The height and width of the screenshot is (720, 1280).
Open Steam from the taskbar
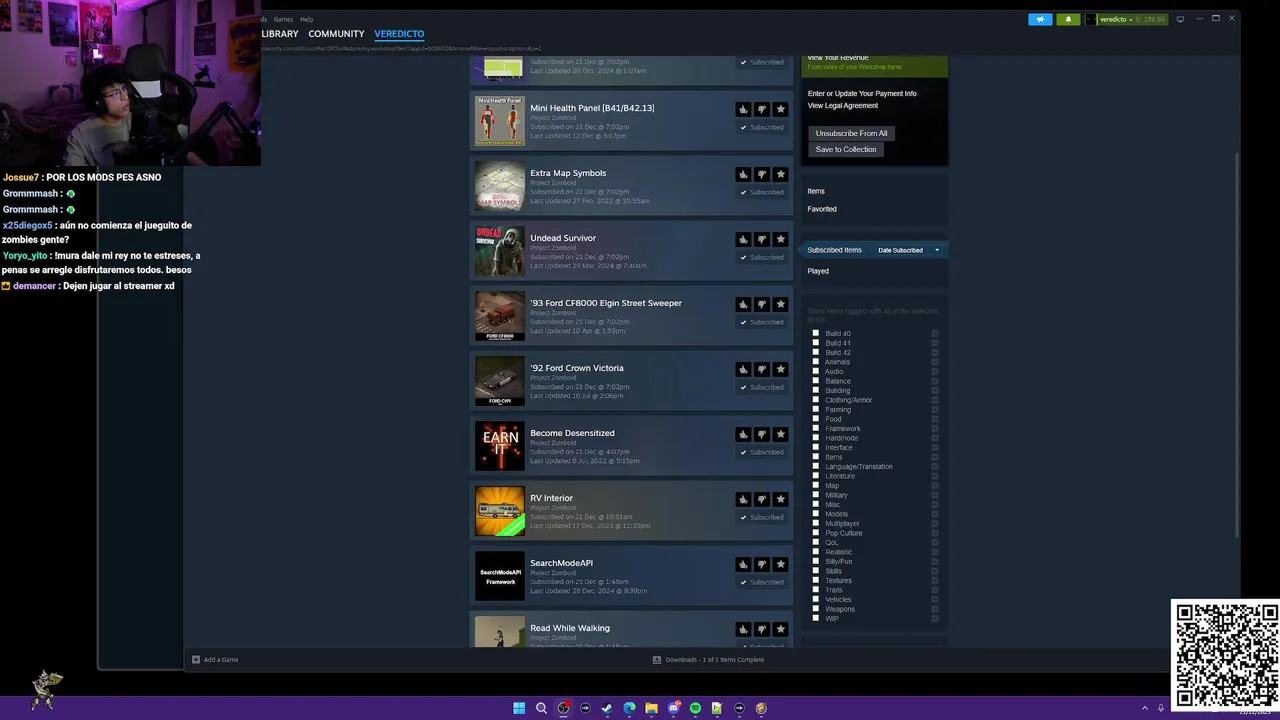click(x=607, y=708)
